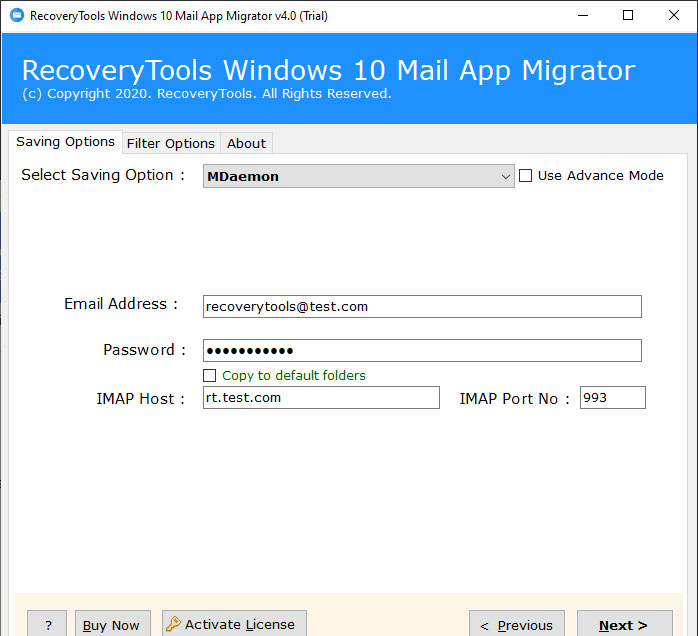
Task: Click the IMAP Port No field
Action: (x=613, y=397)
